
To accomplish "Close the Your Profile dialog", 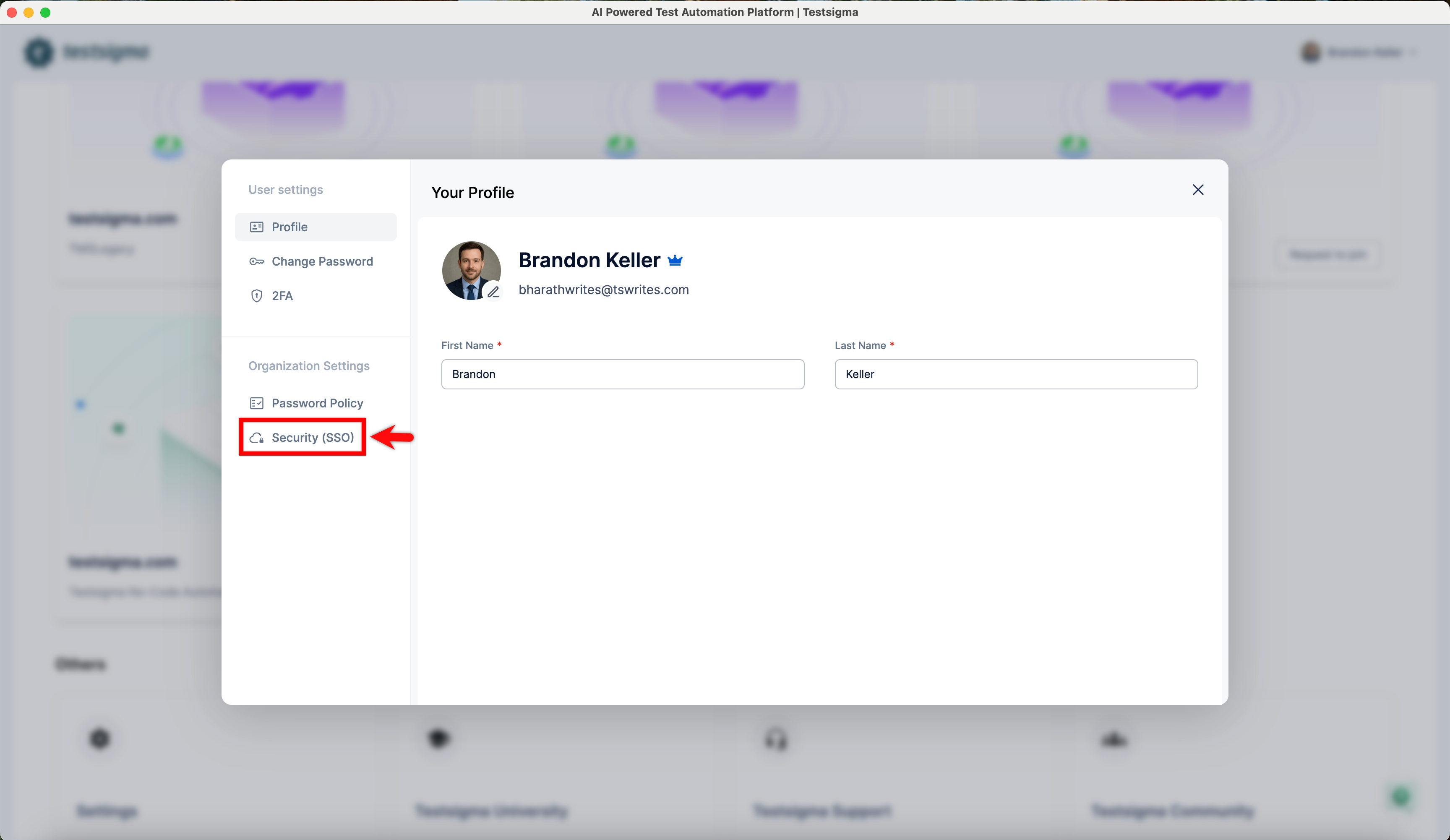I will (x=1198, y=190).
